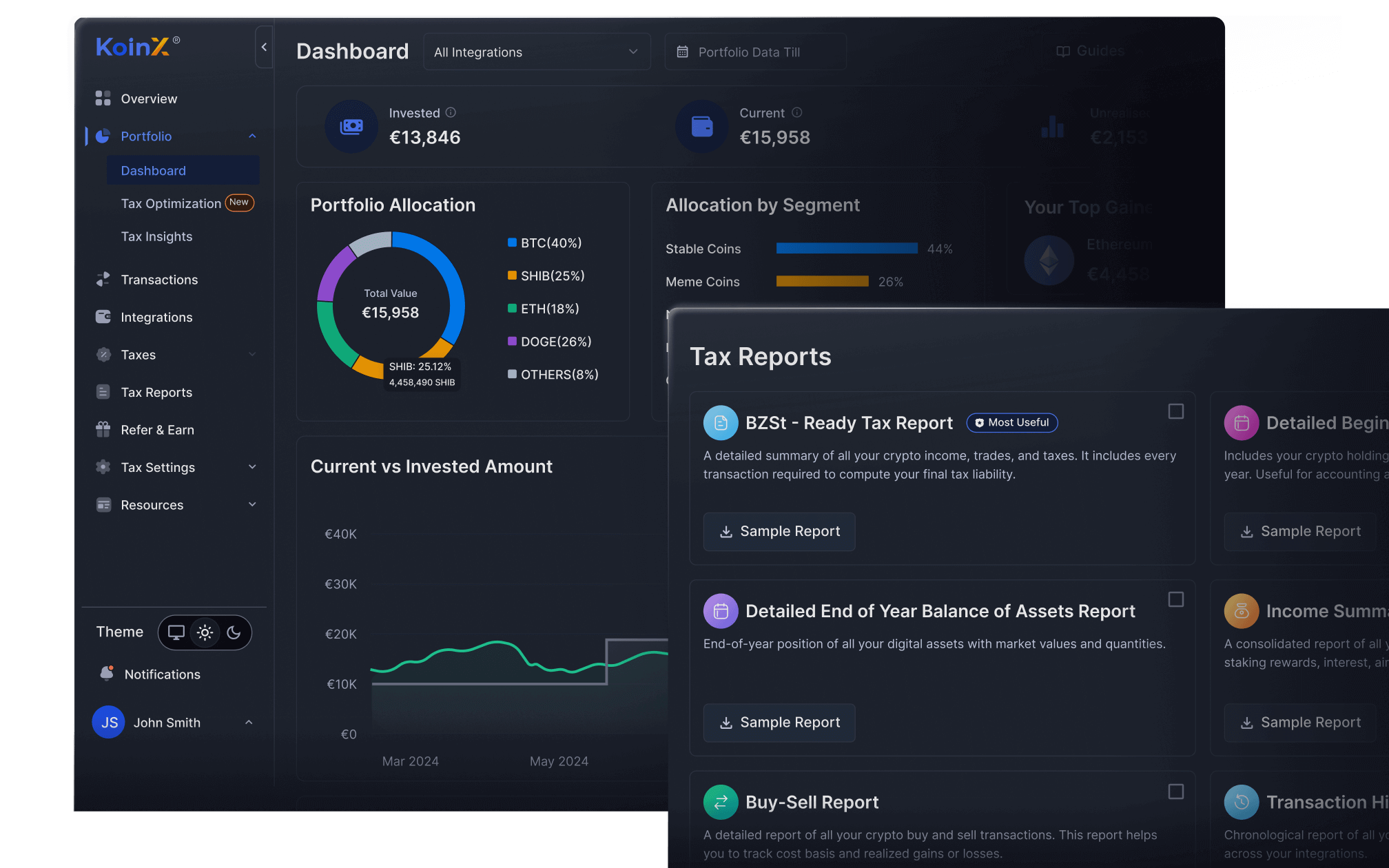
Task: Open Tax Optimization marked New
Action: (171, 203)
